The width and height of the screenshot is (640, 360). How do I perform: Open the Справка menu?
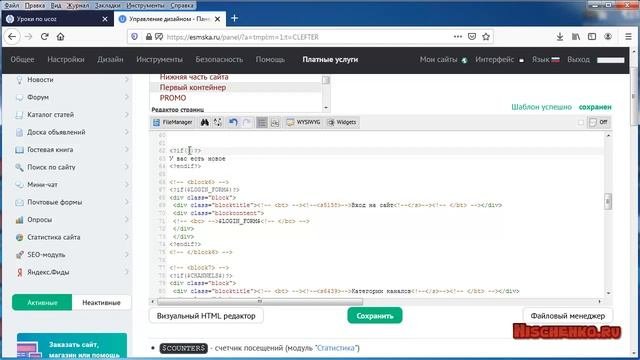[x=182, y=5]
